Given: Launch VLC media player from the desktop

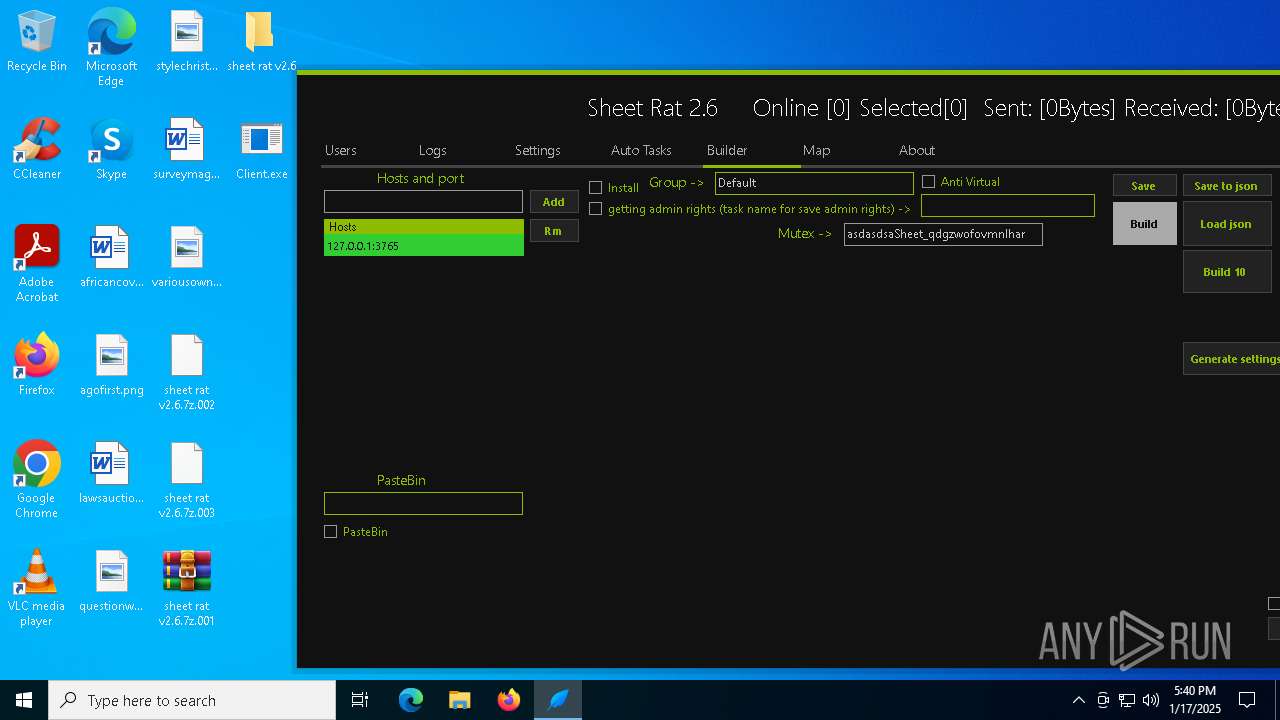Looking at the screenshot, I should (37, 582).
